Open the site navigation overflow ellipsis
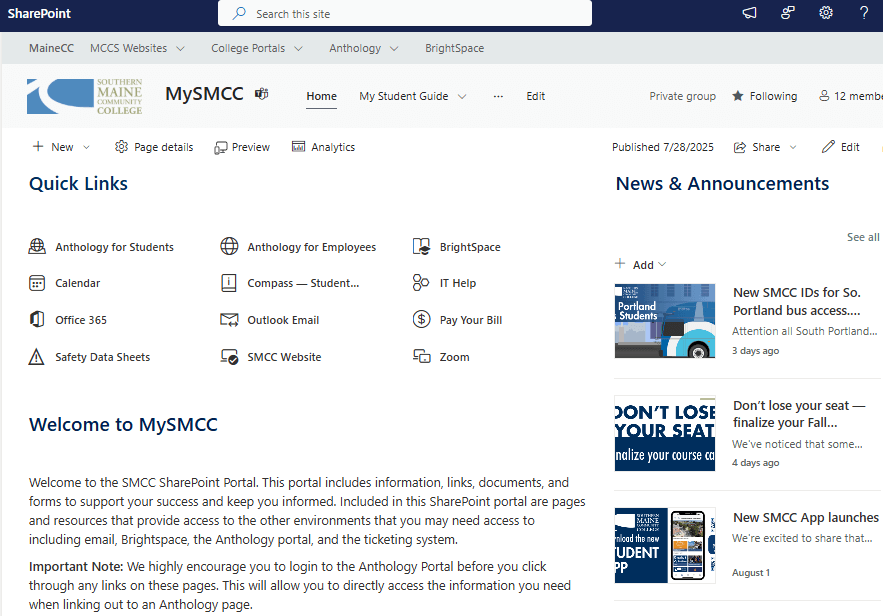The width and height of the screenshot is (883, 616). tap(498, 96)
